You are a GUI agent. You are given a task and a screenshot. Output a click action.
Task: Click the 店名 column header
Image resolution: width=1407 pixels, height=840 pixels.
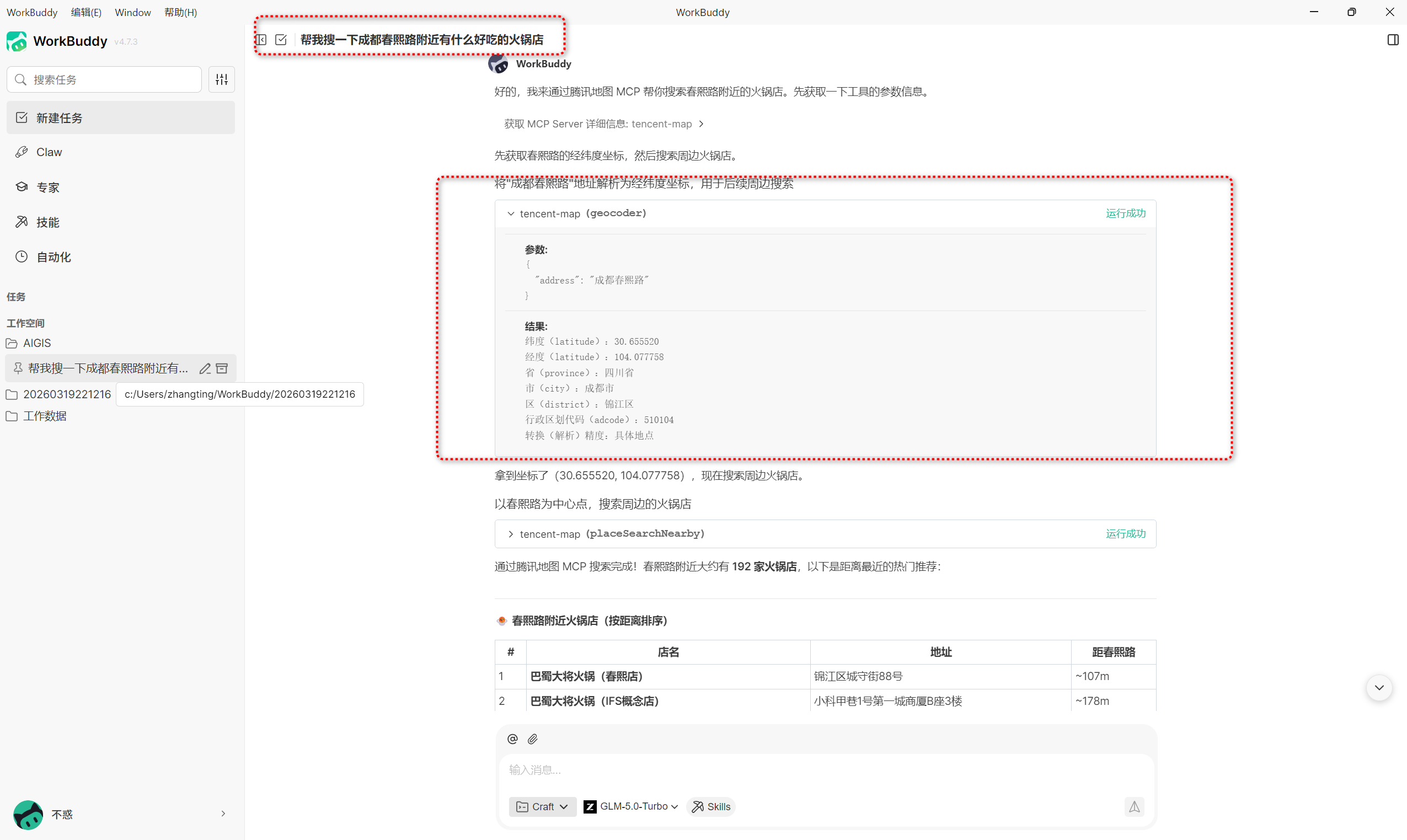click(668, 652)
